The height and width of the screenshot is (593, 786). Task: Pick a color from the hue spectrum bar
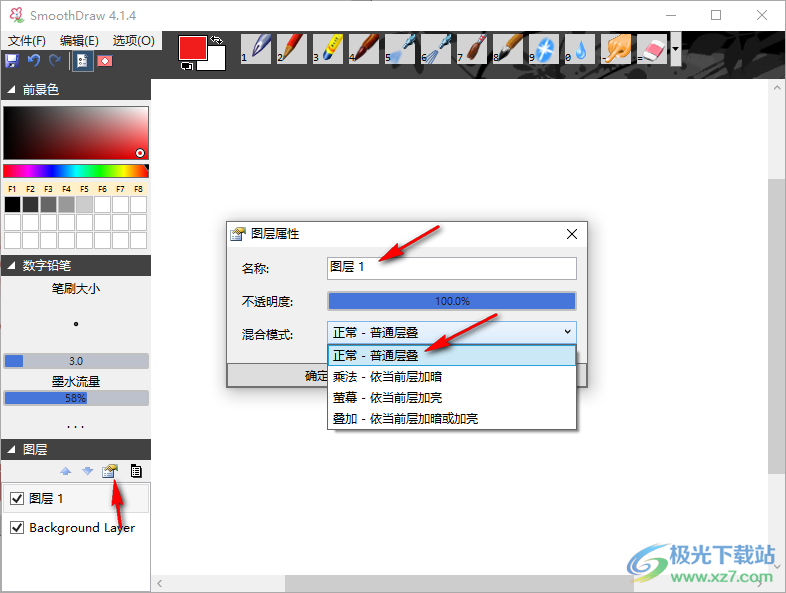coord(76,171)
